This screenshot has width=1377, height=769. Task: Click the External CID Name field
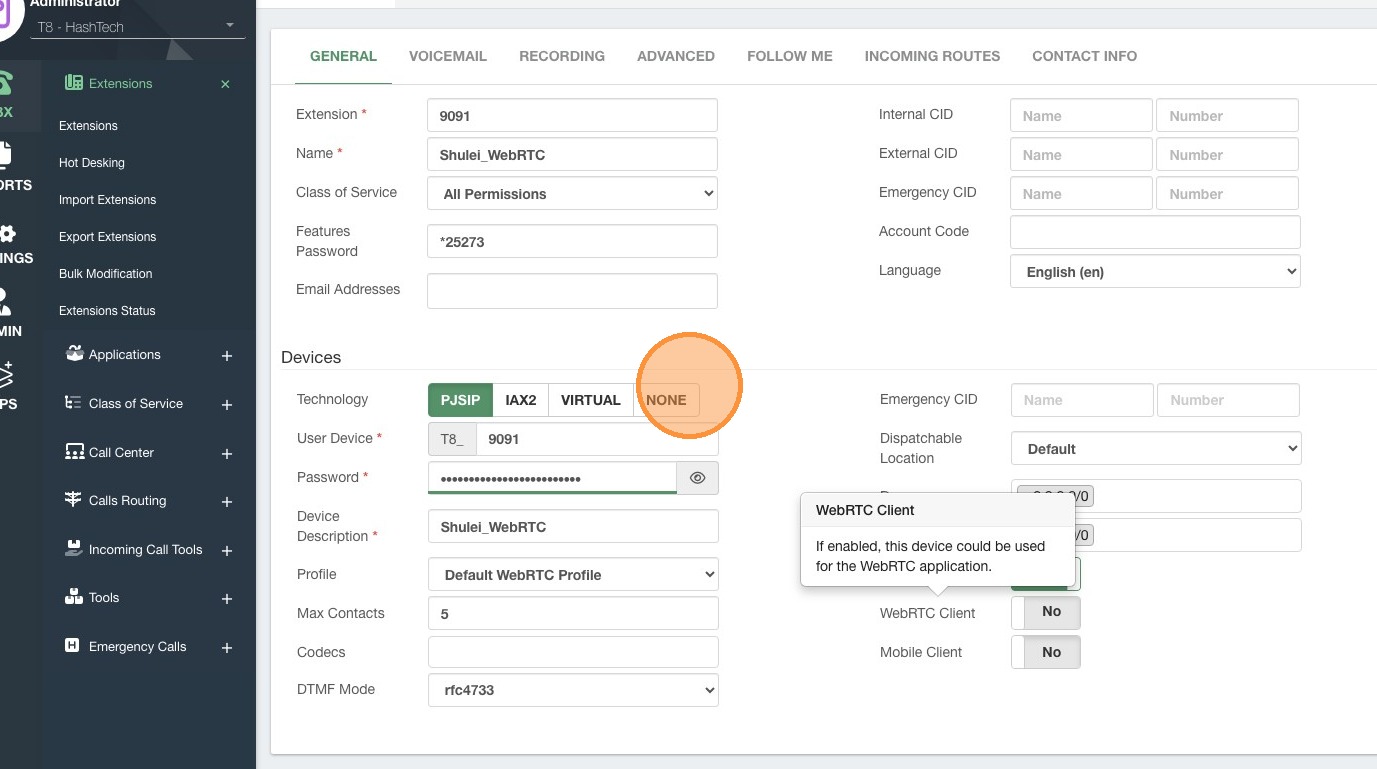click(x=1081, y=154)
